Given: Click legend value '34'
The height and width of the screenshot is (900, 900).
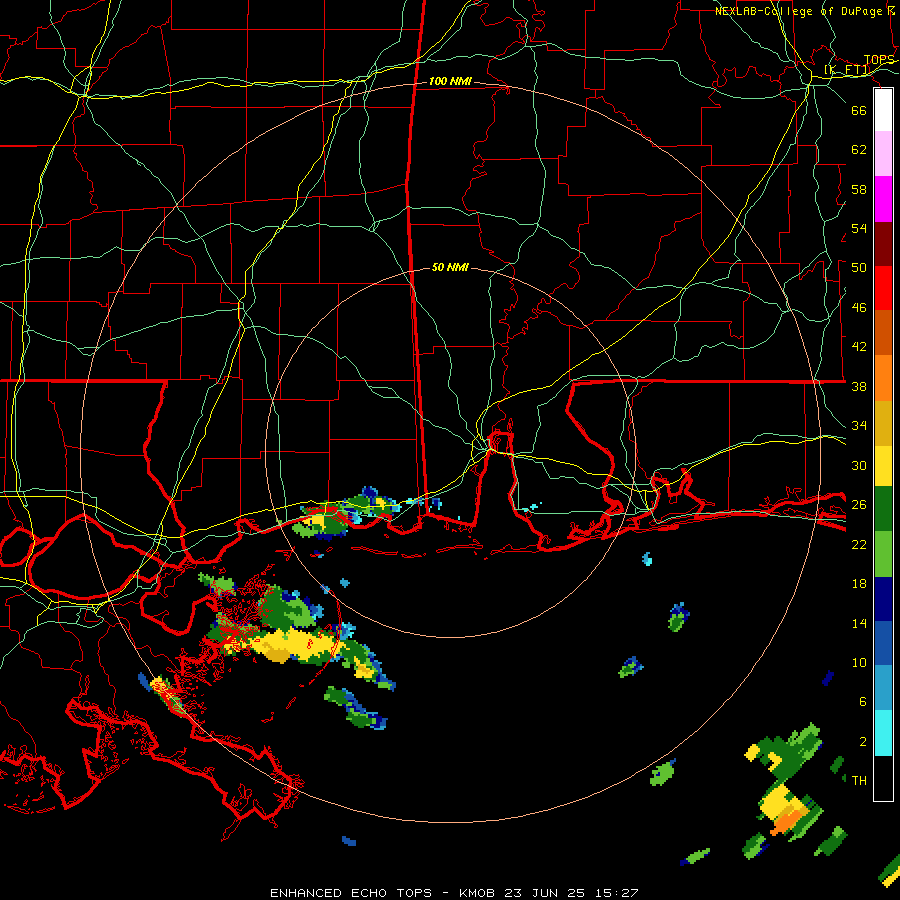Looking at the screenshot, I should pyautogui.click(x=859, y=426).
